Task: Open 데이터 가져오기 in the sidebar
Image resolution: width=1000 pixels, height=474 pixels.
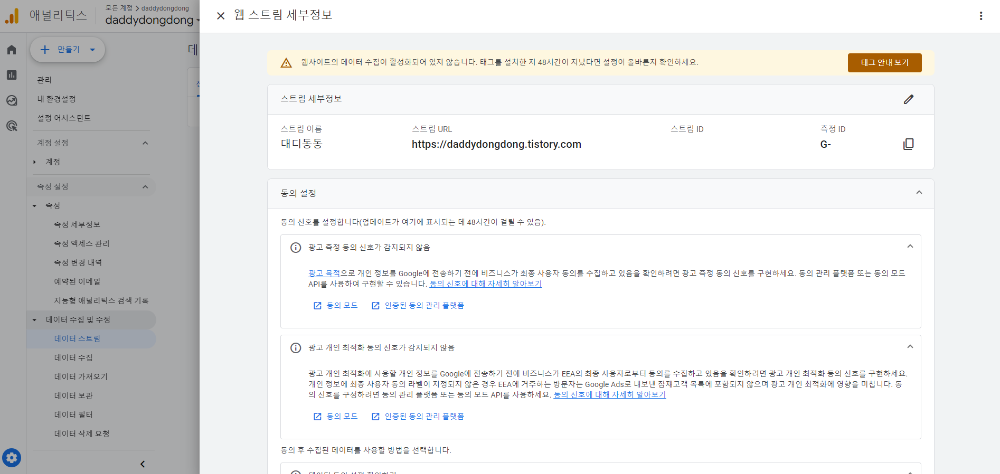Action: [x=81, y=376]
